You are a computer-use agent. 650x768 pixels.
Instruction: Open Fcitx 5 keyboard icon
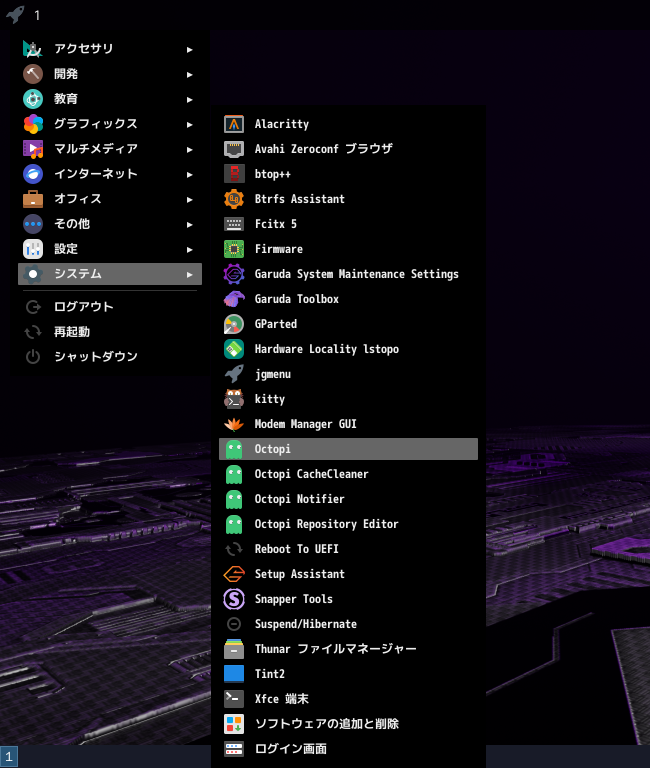coord(234,224)
